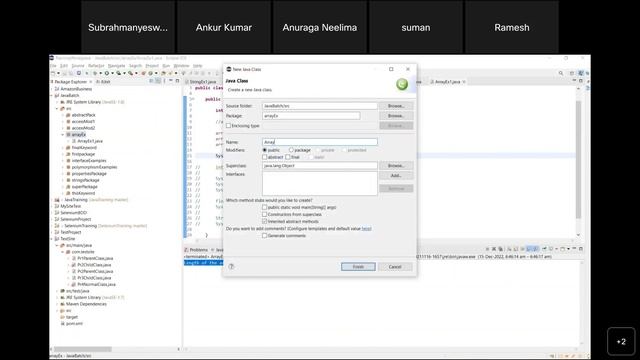The height and width of the screenshot is (360, 640).
Task: Click the empty Interfaces list box
Action: coord(320,183)
